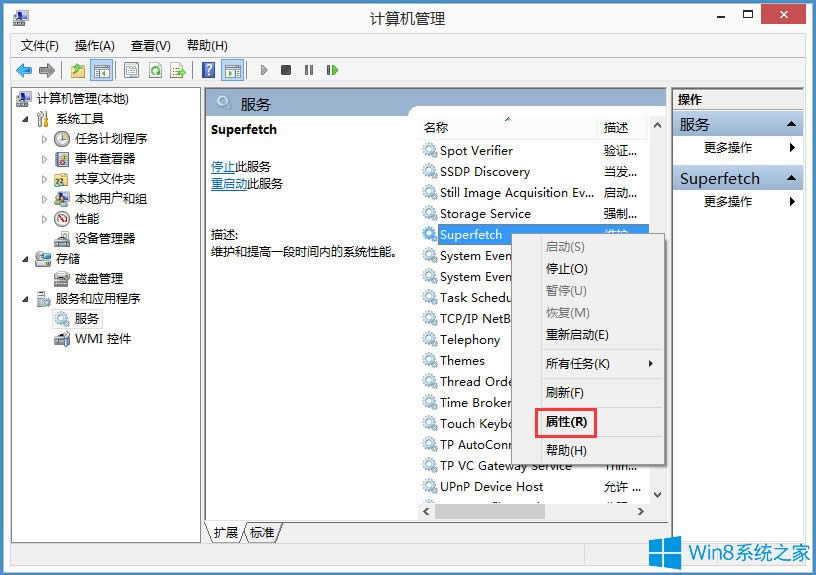Click the Up one level folder icon
Viewport: 816px width, 575px height.
(78, 70)
